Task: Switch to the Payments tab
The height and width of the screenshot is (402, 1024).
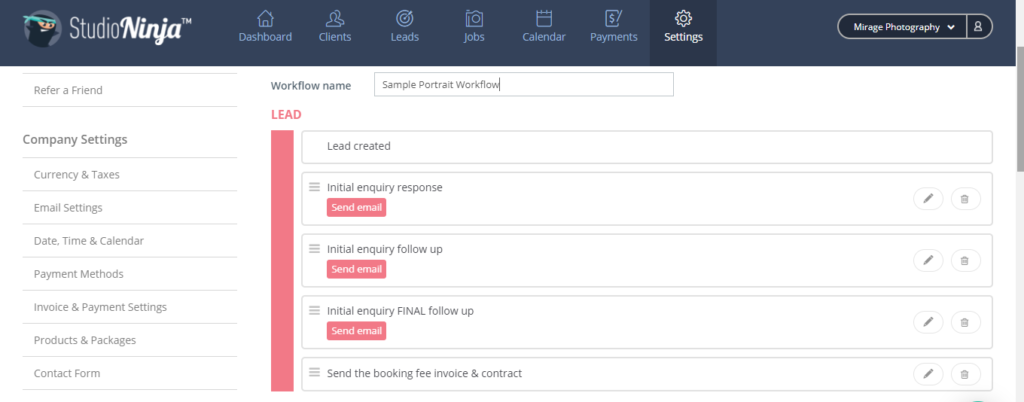Action: coord(613,27)
